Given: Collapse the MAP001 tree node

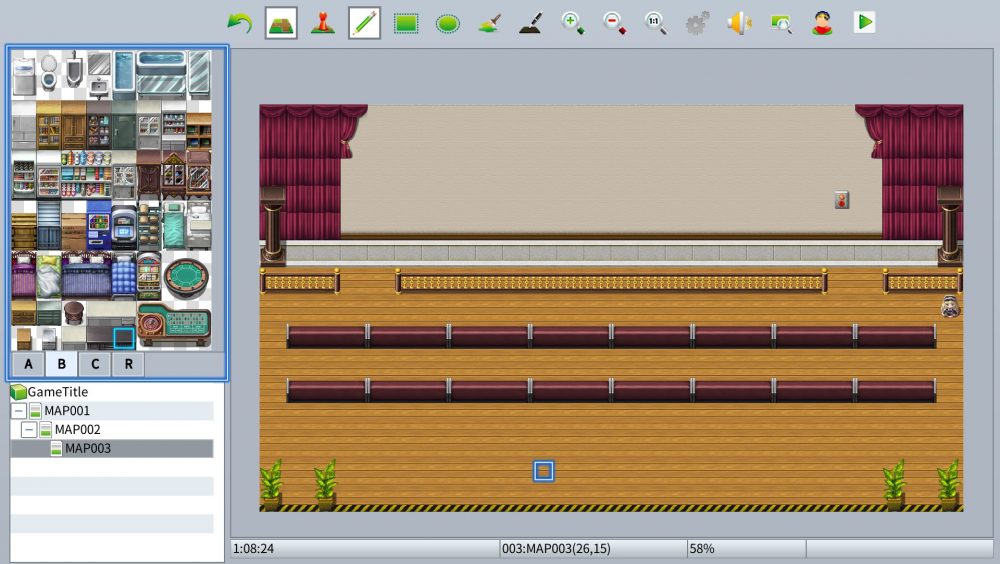Looking at the screenshot, I should click(x=19, y=411).
